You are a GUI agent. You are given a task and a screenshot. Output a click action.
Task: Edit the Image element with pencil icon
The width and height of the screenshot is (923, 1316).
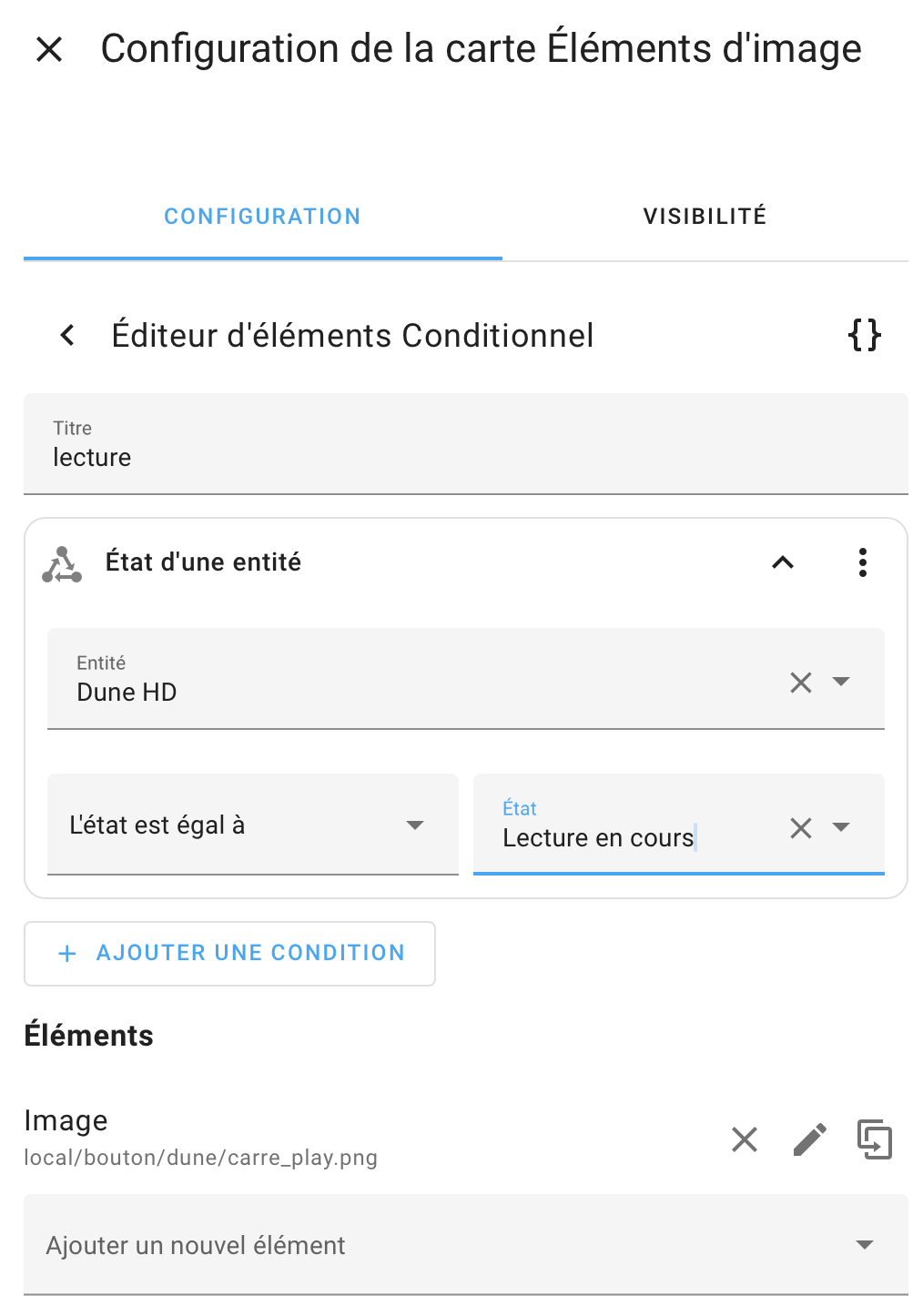pyautogui.click(x=809, y=1139)
